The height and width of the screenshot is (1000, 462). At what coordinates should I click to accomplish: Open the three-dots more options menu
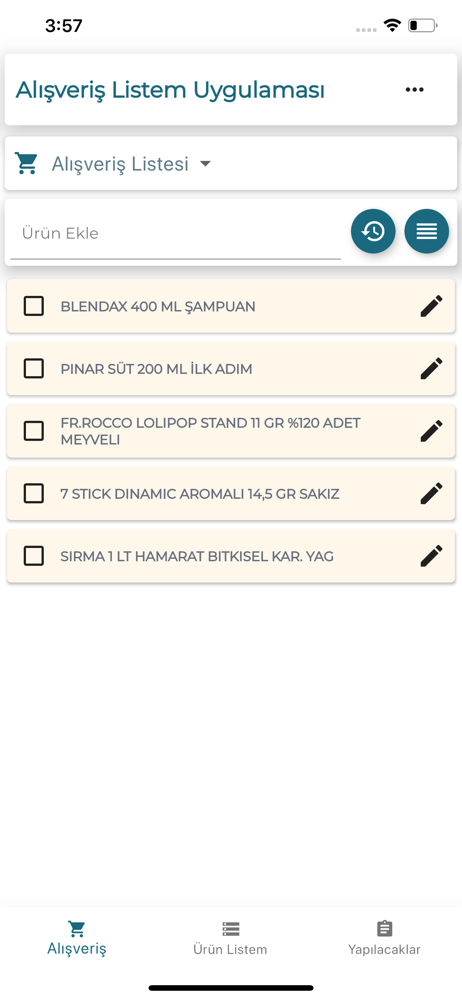click(x=414, y=90)
